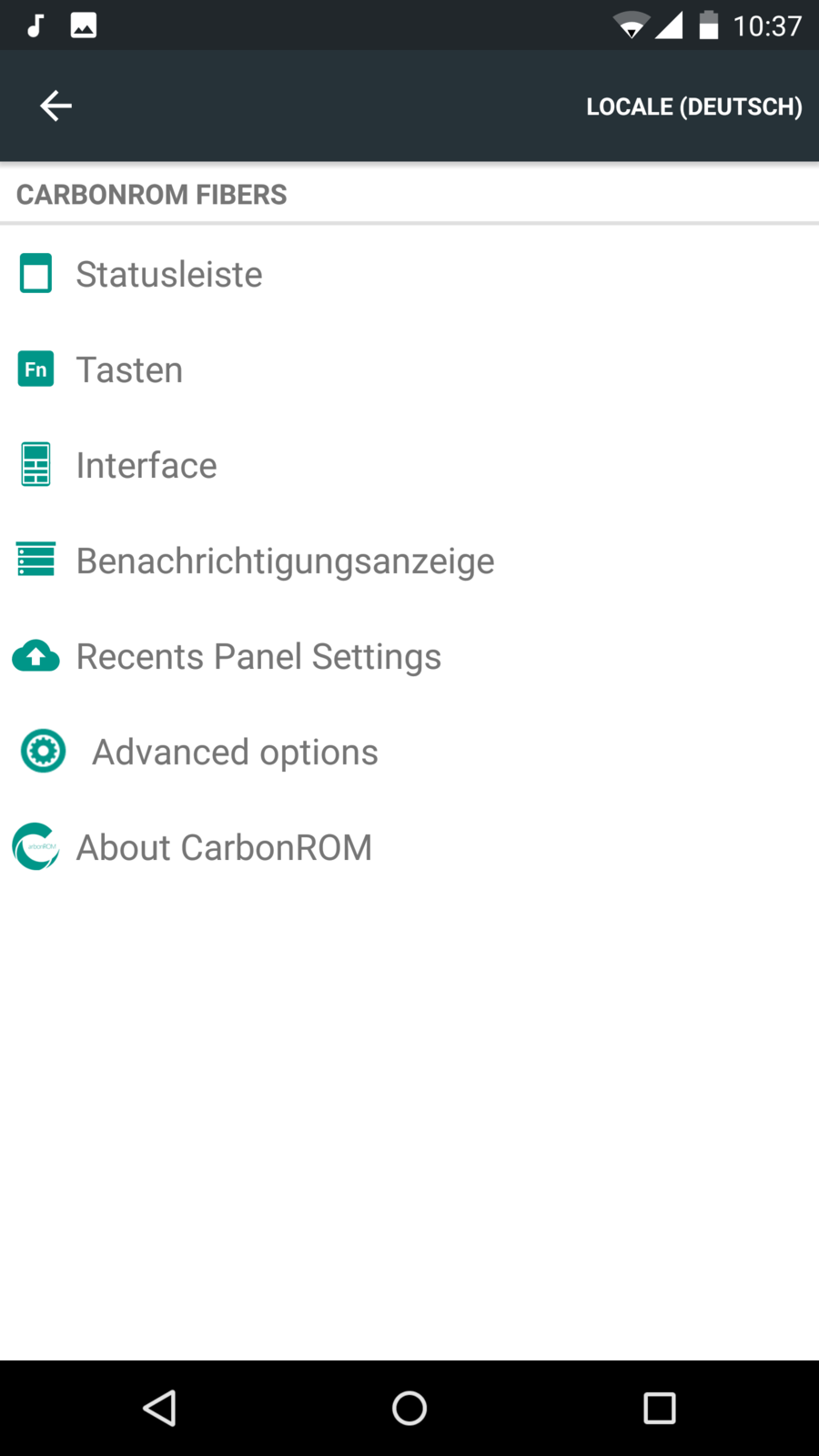This screenshot has width=819, height=1456.
Task: Click the Recents Panel cloud icon
Action: 36,656
